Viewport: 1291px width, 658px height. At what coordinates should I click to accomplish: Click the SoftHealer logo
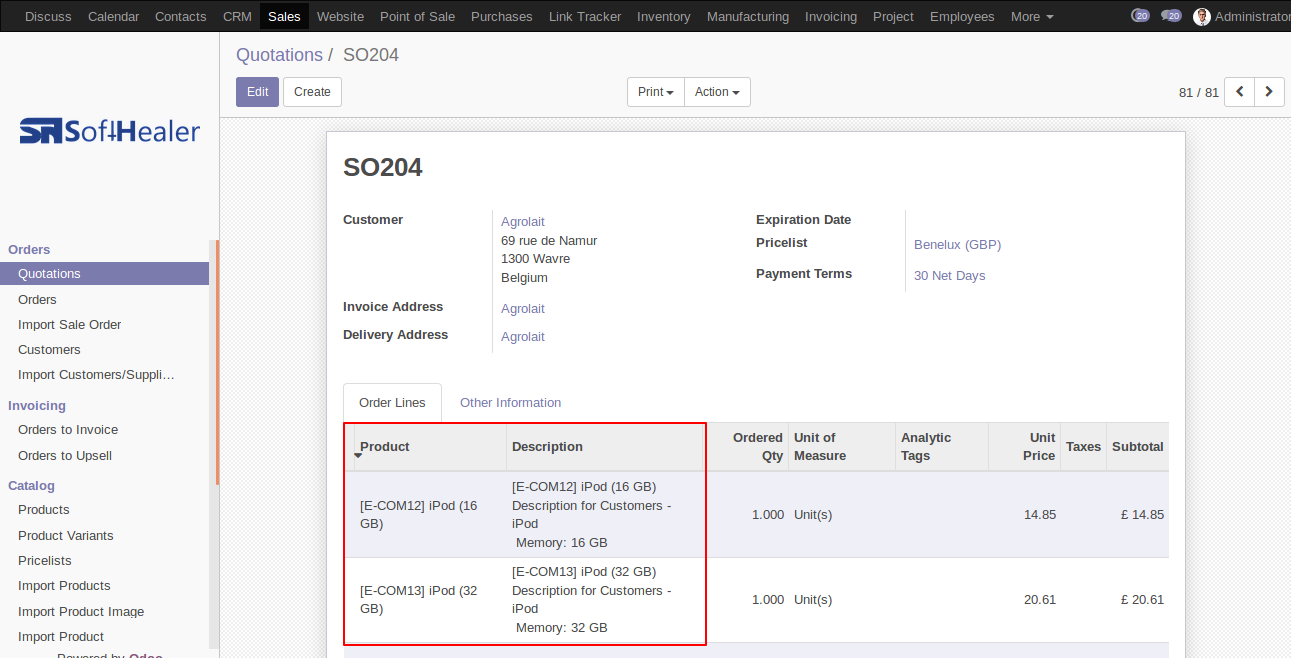(x=110, y=131)
